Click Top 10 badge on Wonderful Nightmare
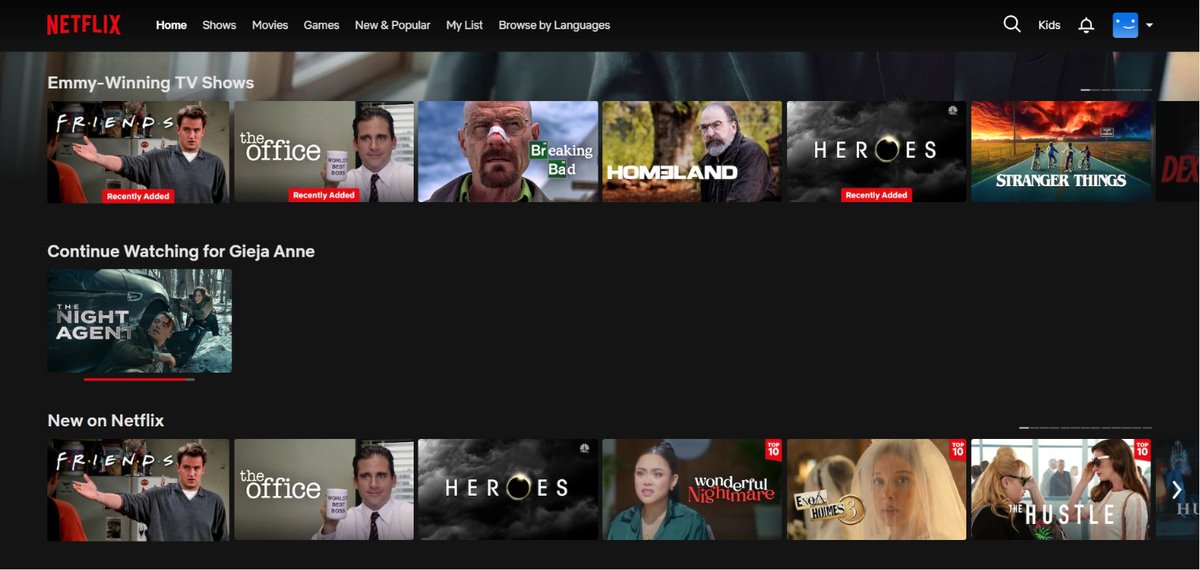Screen dimensions: 1200x570 (773, 450)
